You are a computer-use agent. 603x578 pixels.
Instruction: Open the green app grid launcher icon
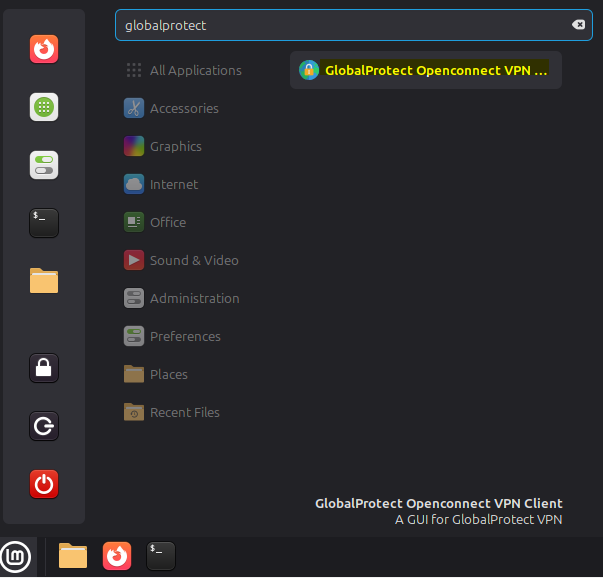pos(44,107)
